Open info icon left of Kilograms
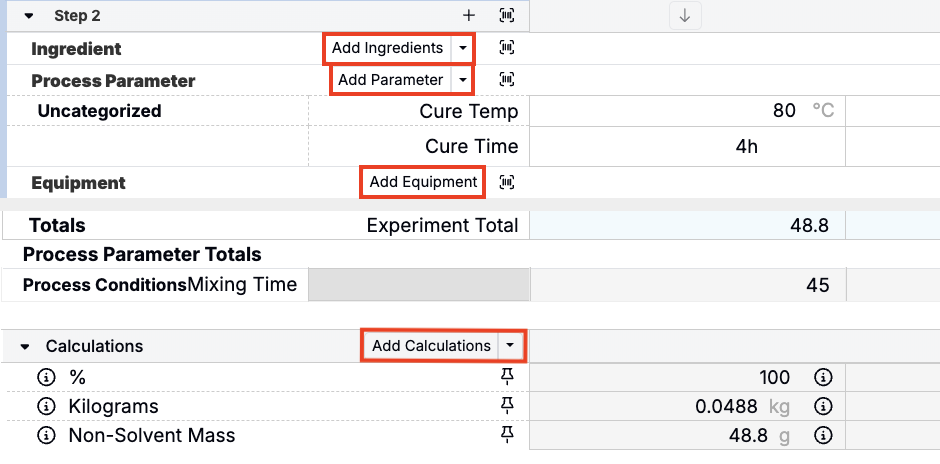This screenshot has width=940, height=464. tap(45, 406)
